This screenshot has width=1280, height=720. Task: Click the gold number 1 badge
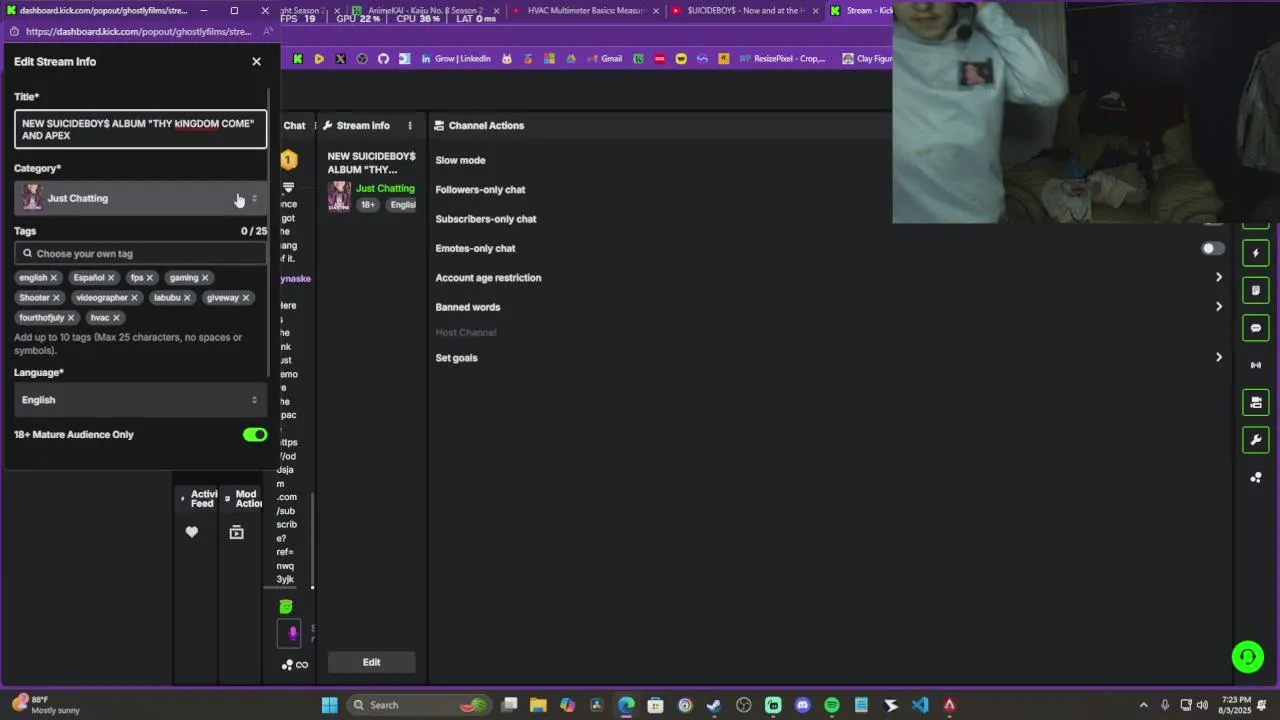(288, 160)
